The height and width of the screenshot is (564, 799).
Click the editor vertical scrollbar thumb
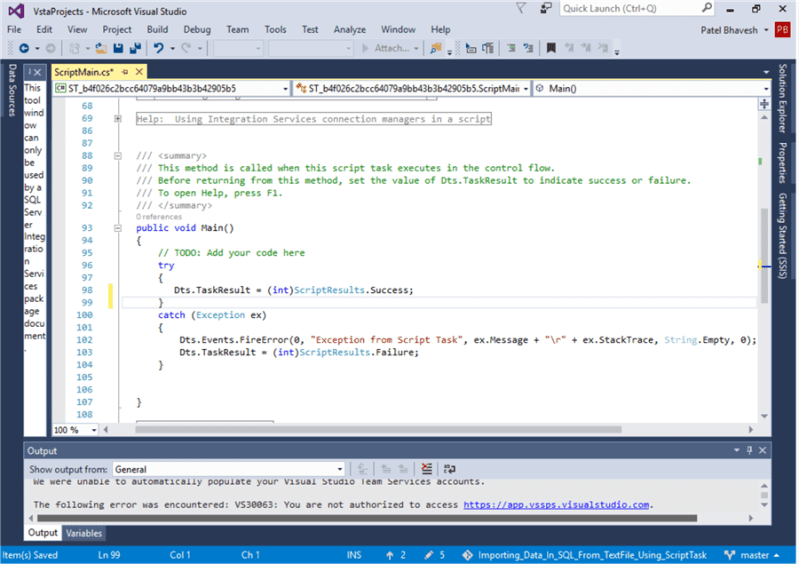[x=764, y=256]
